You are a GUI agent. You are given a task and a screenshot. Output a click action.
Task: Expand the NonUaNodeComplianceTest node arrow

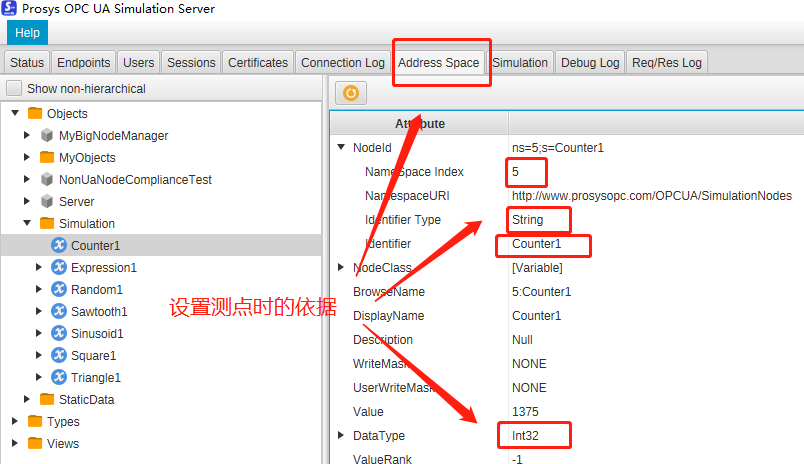click(x=27, y=179)
